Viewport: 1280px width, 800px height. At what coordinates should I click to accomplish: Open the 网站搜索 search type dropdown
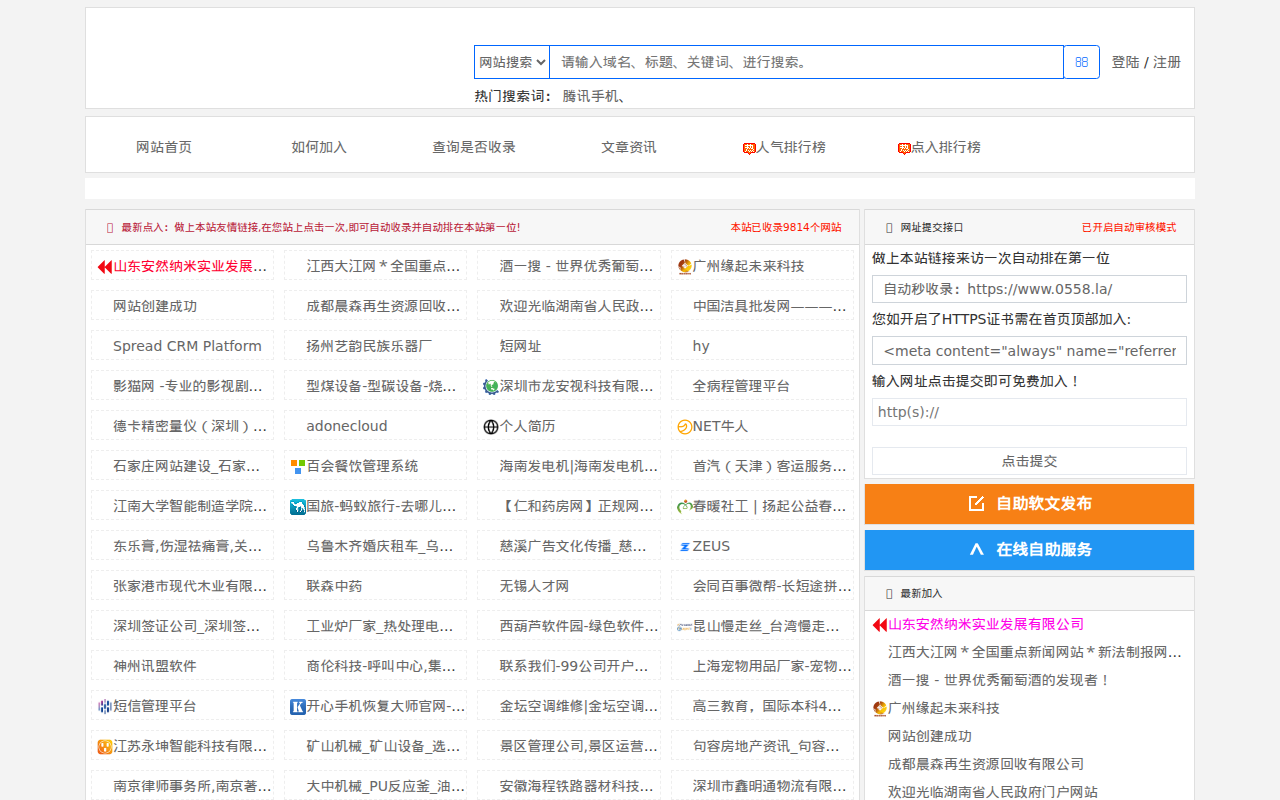[512, 62]
